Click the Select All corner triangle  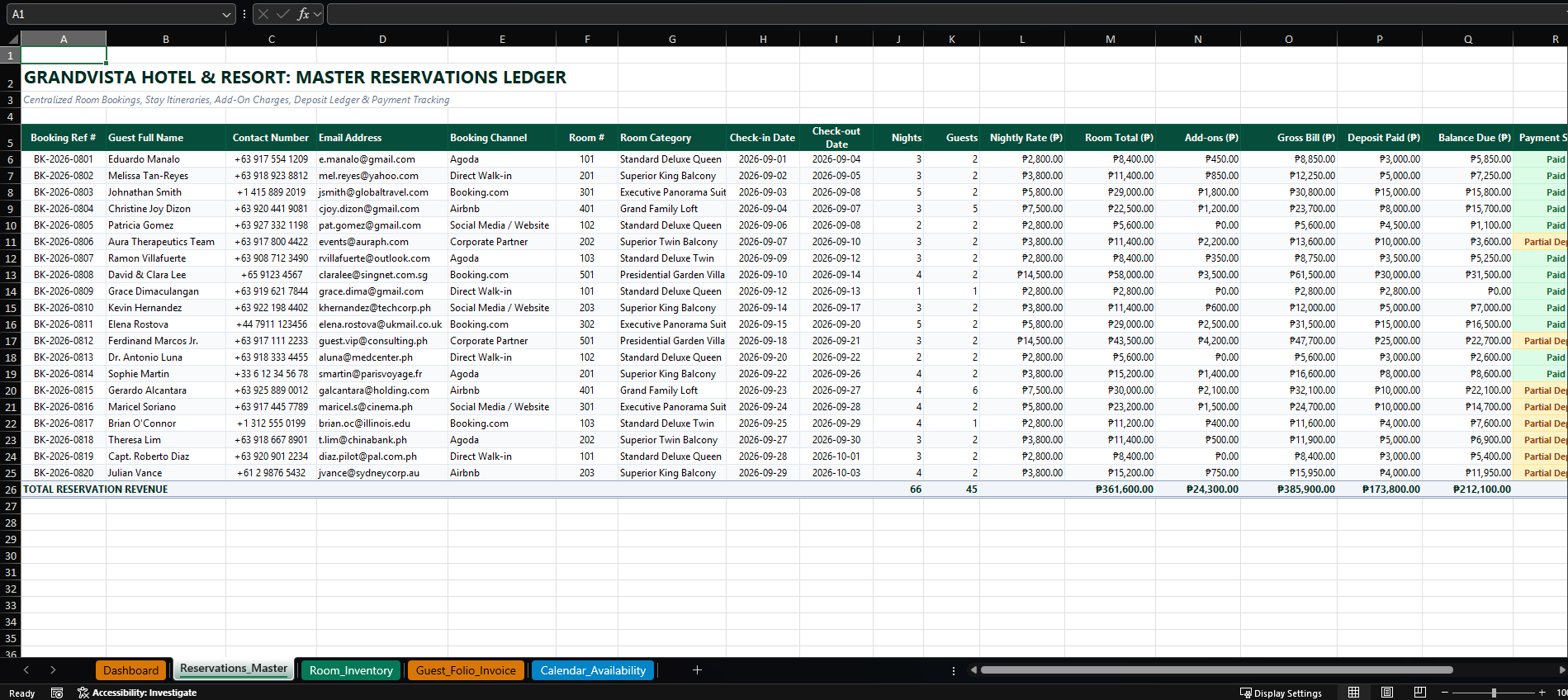coord(13,39)
